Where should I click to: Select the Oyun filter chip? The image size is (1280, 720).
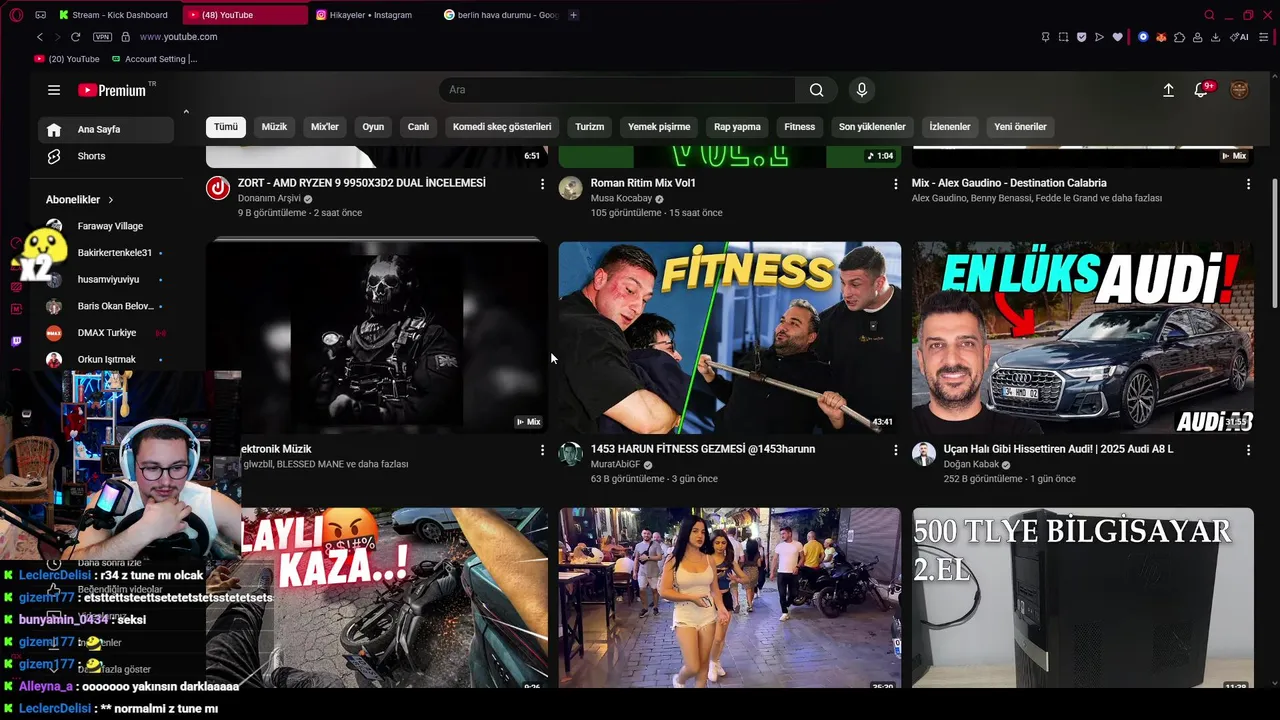(x=373, y=127)
